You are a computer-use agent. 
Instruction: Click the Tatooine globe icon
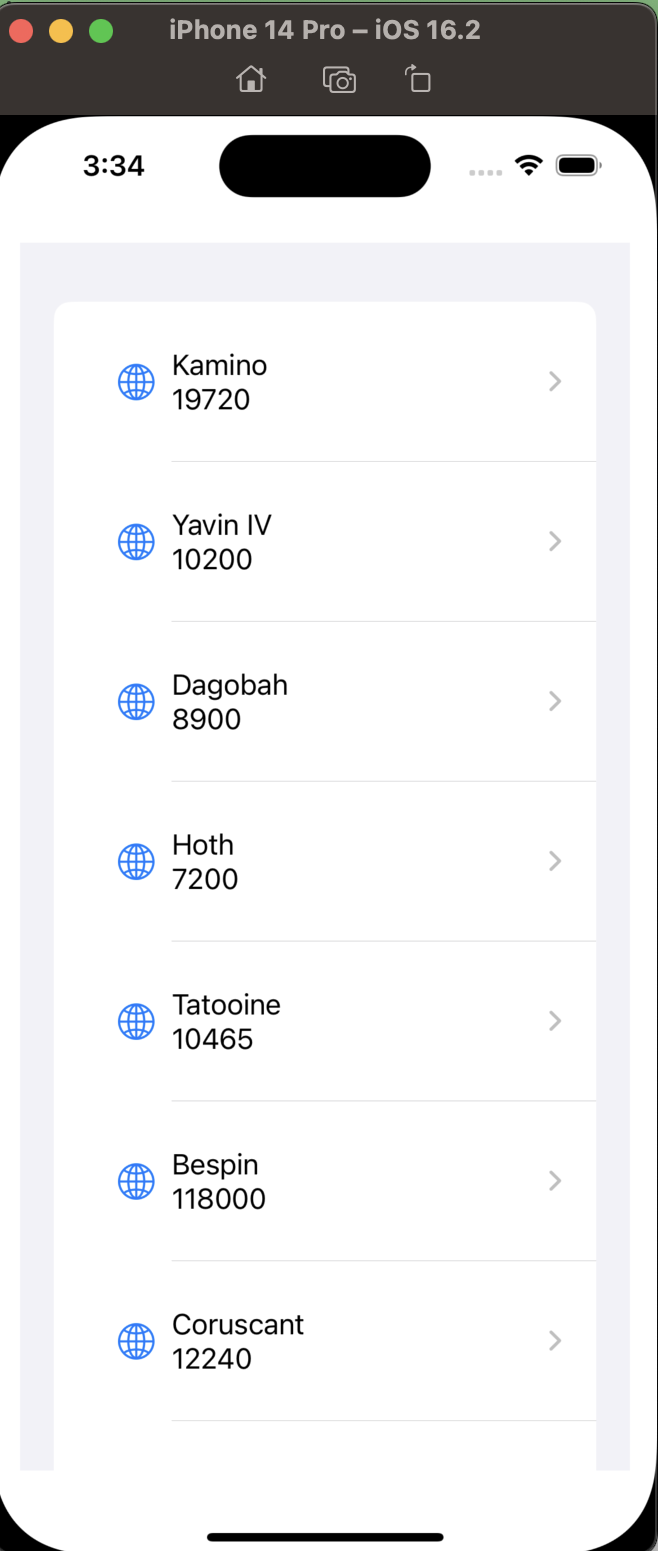coord(137,1021)
